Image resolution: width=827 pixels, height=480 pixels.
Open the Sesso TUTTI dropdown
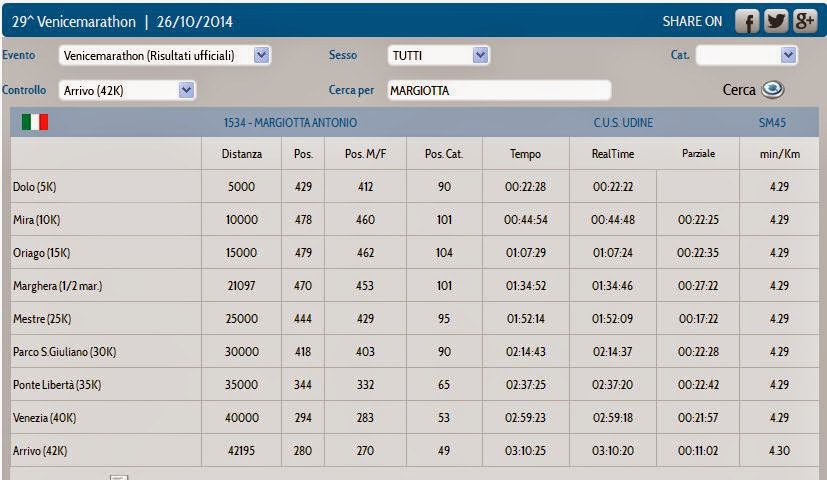click(438, 55)
